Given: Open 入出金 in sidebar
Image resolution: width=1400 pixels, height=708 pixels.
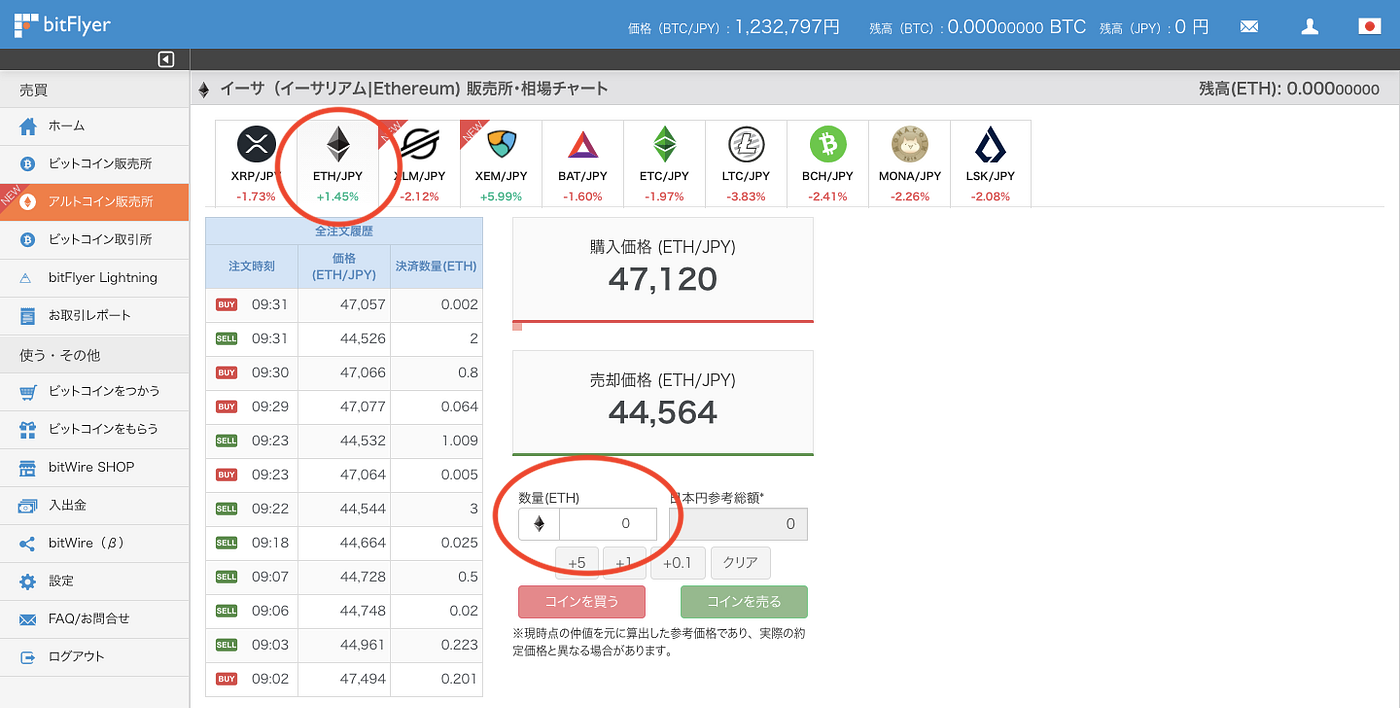Looking at the screenshot, I should (x=94, y=505).
